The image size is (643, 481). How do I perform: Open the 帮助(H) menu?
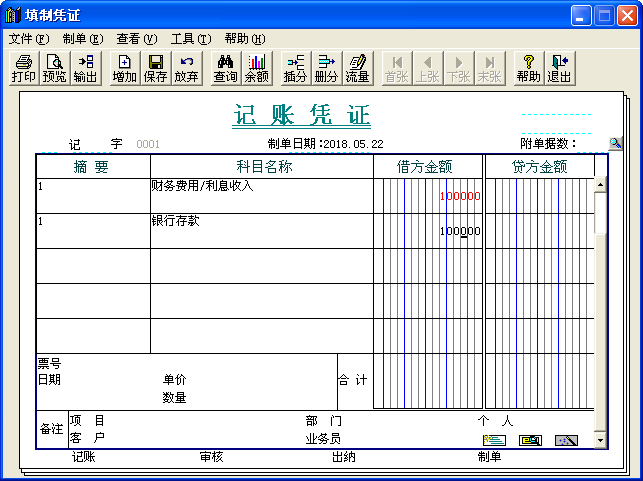coord(245,39)
